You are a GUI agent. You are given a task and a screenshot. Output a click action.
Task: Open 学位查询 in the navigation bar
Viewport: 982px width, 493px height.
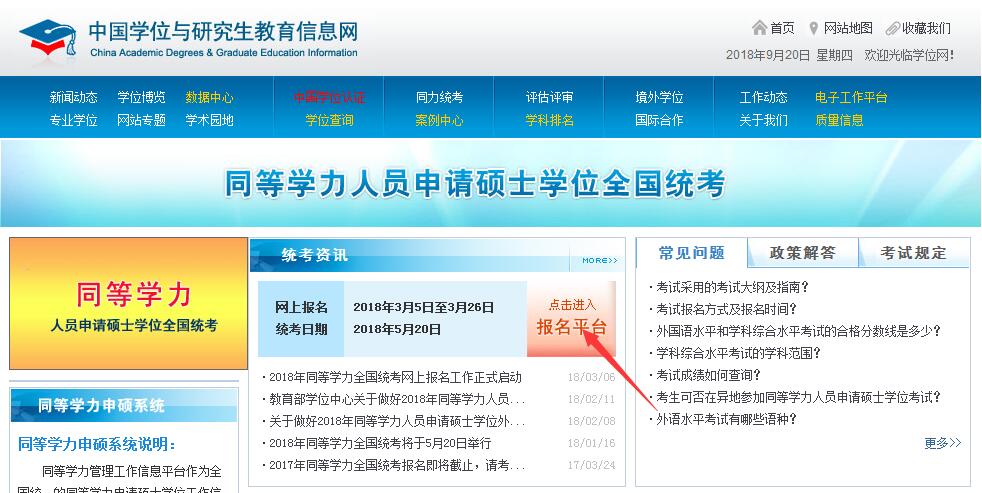tap(329, 120)
